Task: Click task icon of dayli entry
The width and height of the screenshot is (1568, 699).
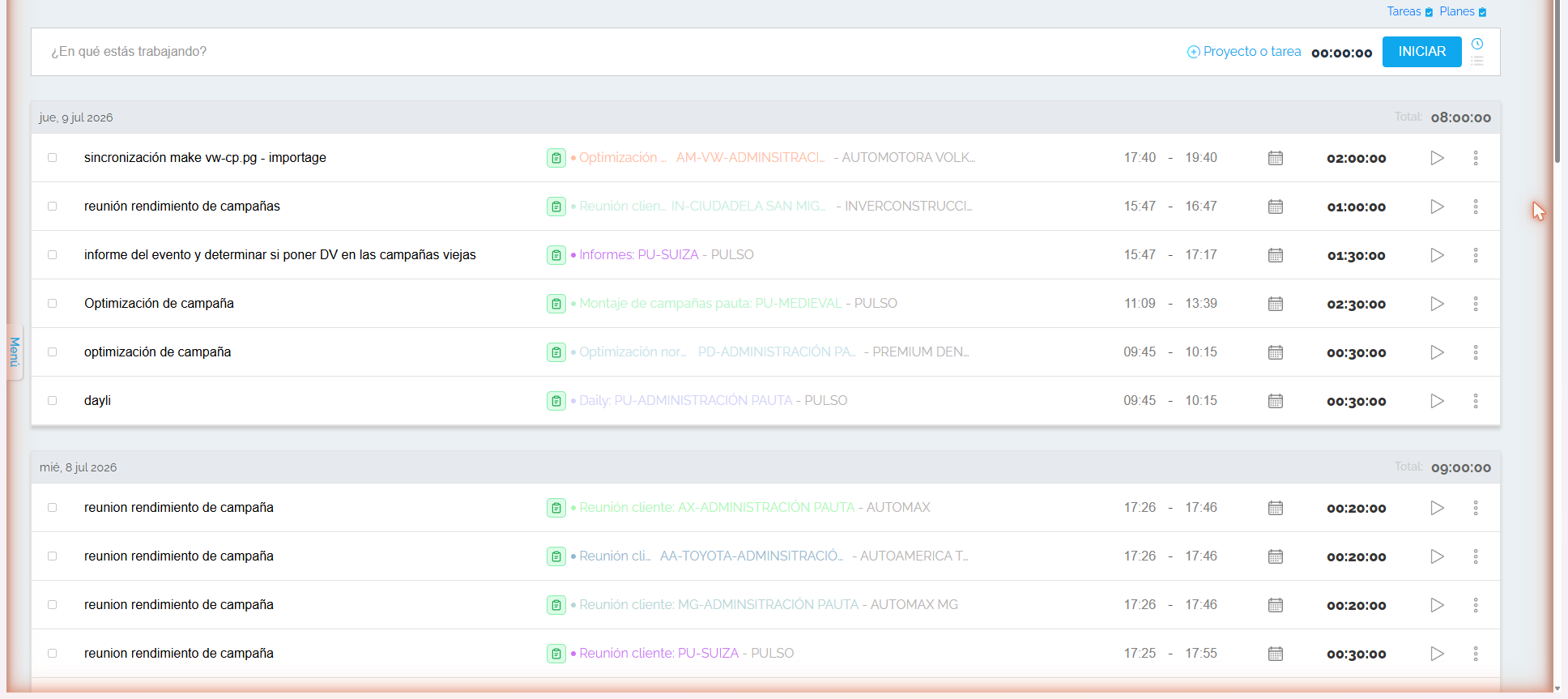Action: point(556,401)
